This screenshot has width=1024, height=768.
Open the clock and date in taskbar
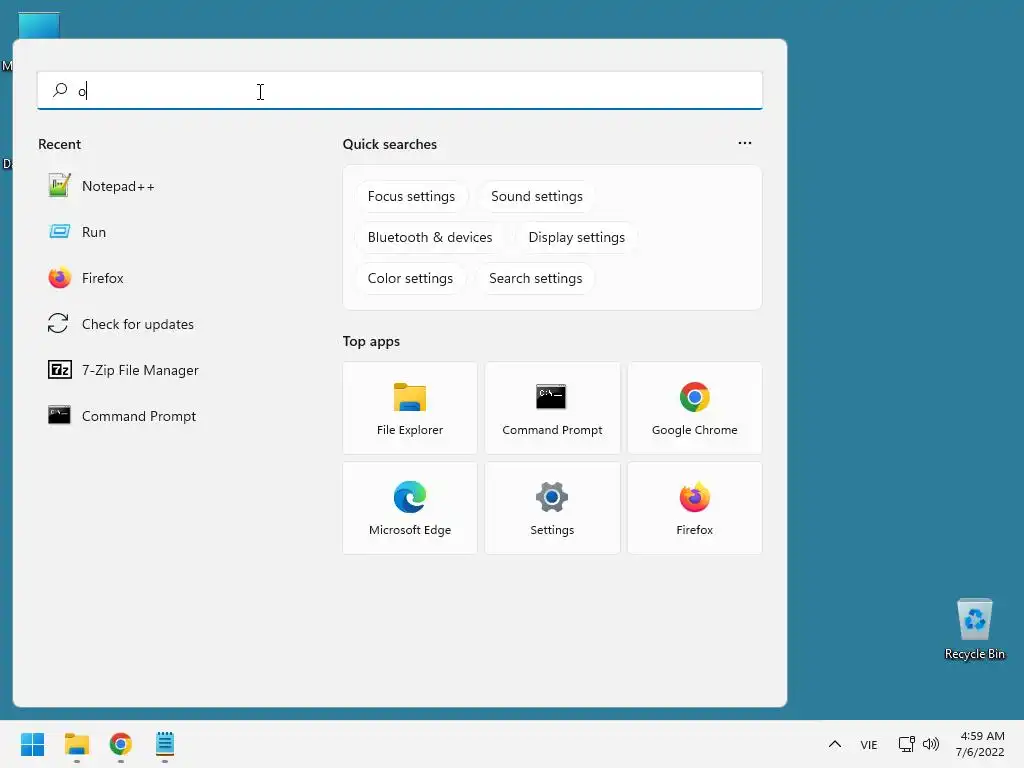[980, 744]
